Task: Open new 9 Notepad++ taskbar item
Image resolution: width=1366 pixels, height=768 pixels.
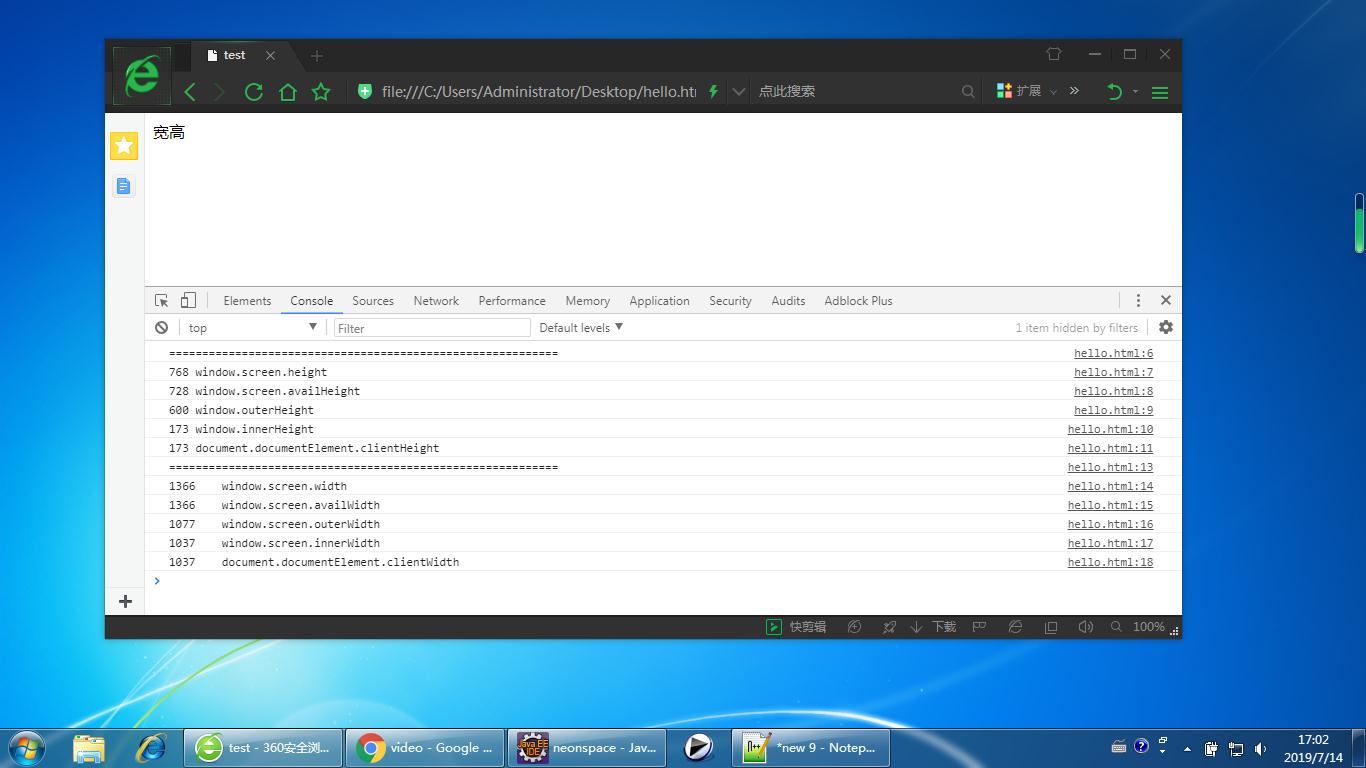Action: point(811,747)
